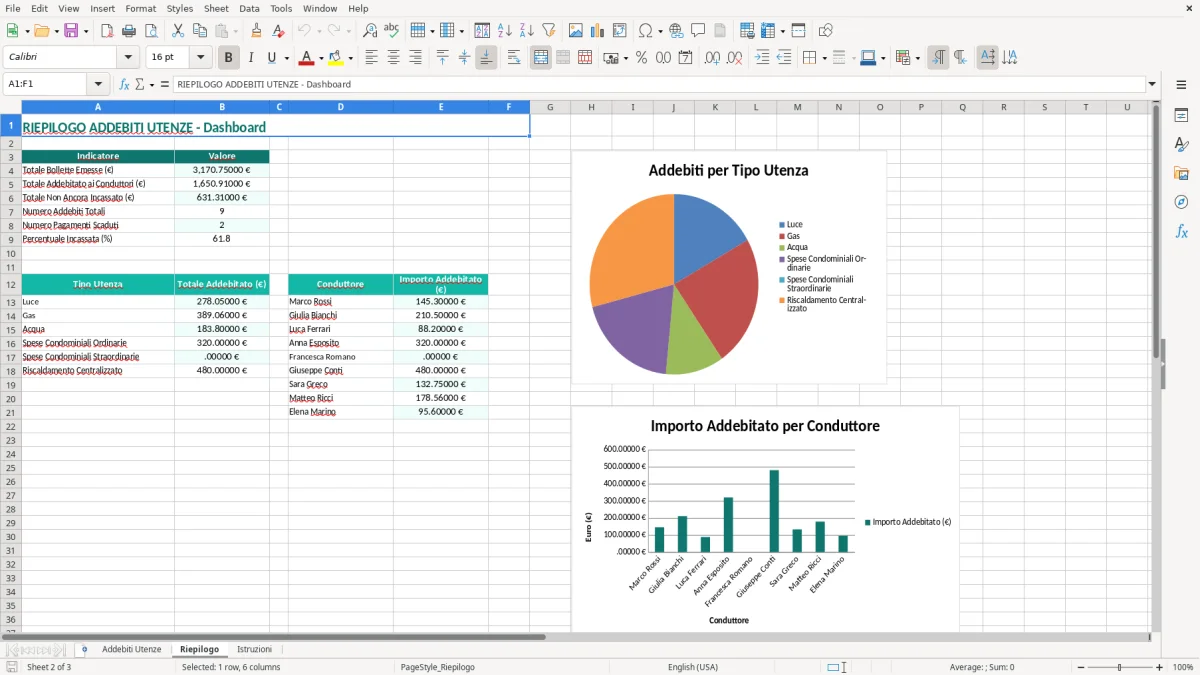
Task: Toggle Wrap Text
Action: pyautogui.click(x=514, y=58)
